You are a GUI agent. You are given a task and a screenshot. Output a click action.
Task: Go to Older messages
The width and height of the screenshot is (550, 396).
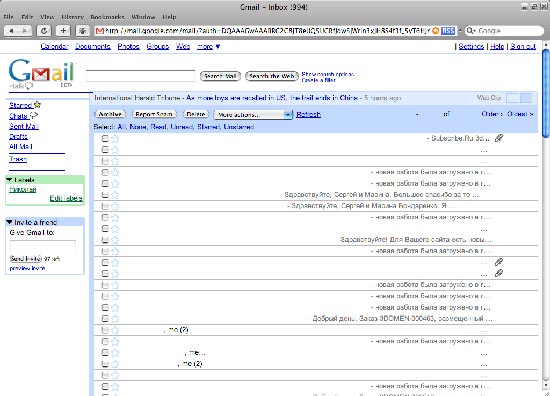[492, 114]
